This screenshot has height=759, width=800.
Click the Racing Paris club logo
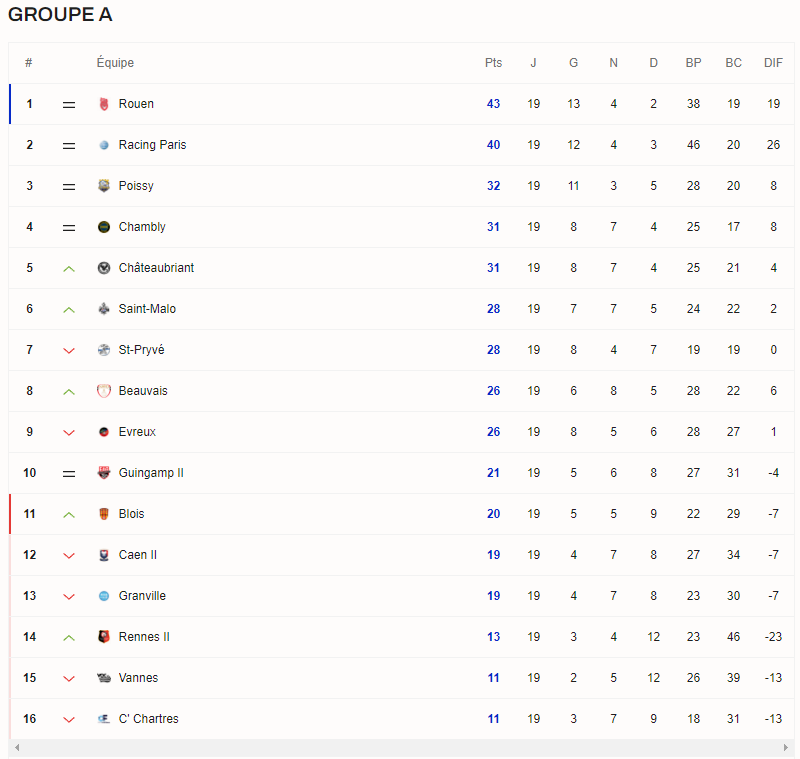[104, 145]
